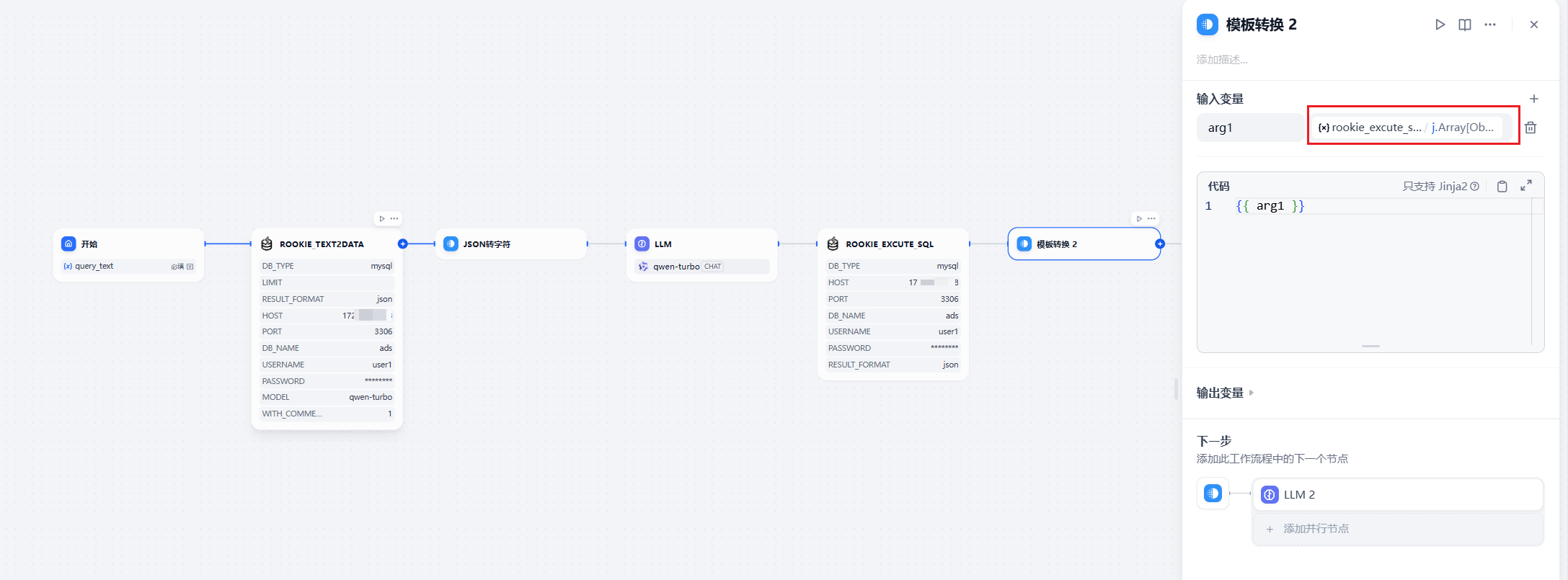The height and width of the screenshot is (580, 1568).
Task: Run the 模板转换 2 node via play icon
Action: (1440, 24)
